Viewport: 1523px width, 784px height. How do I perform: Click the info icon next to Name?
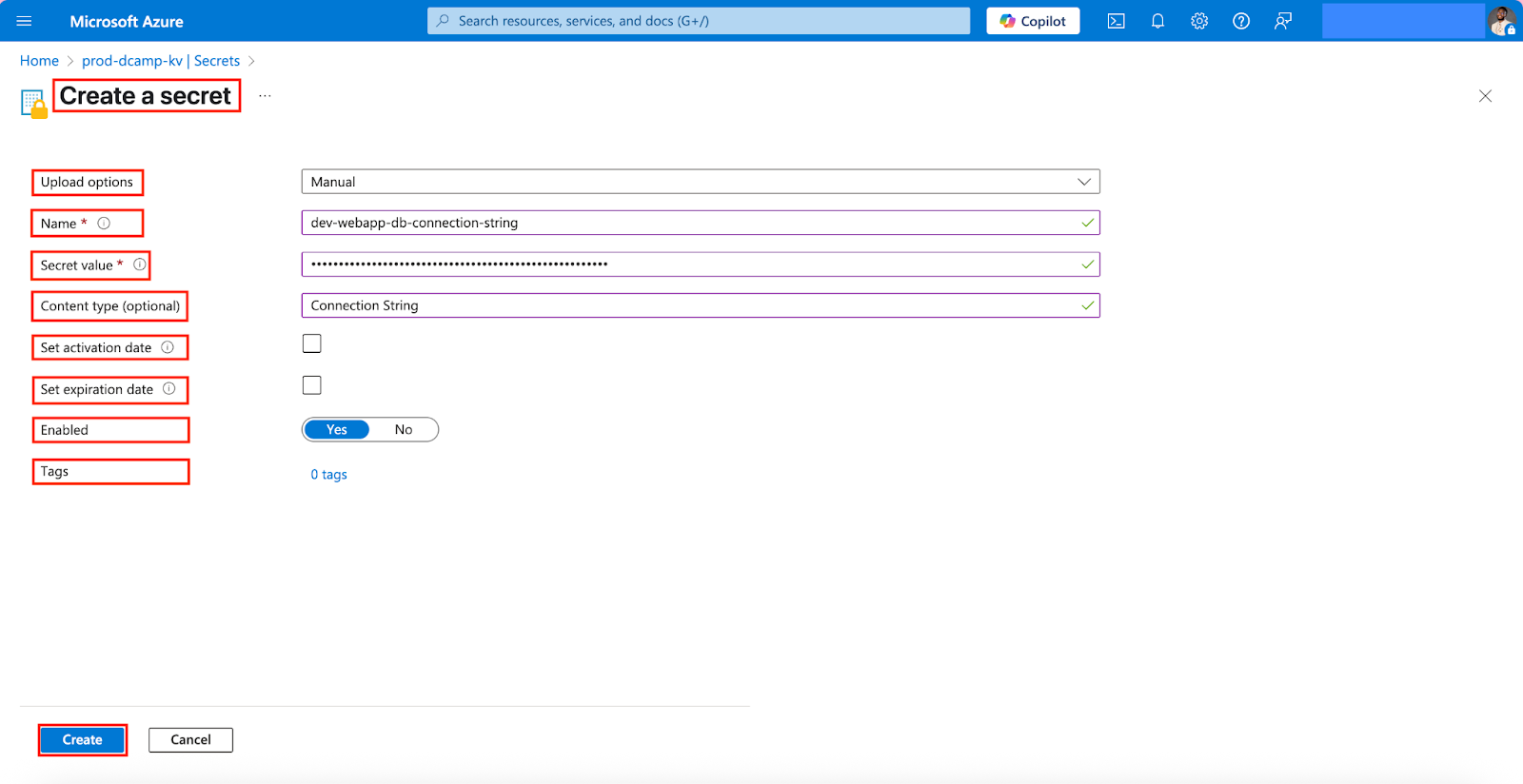[x=104, y=223]
